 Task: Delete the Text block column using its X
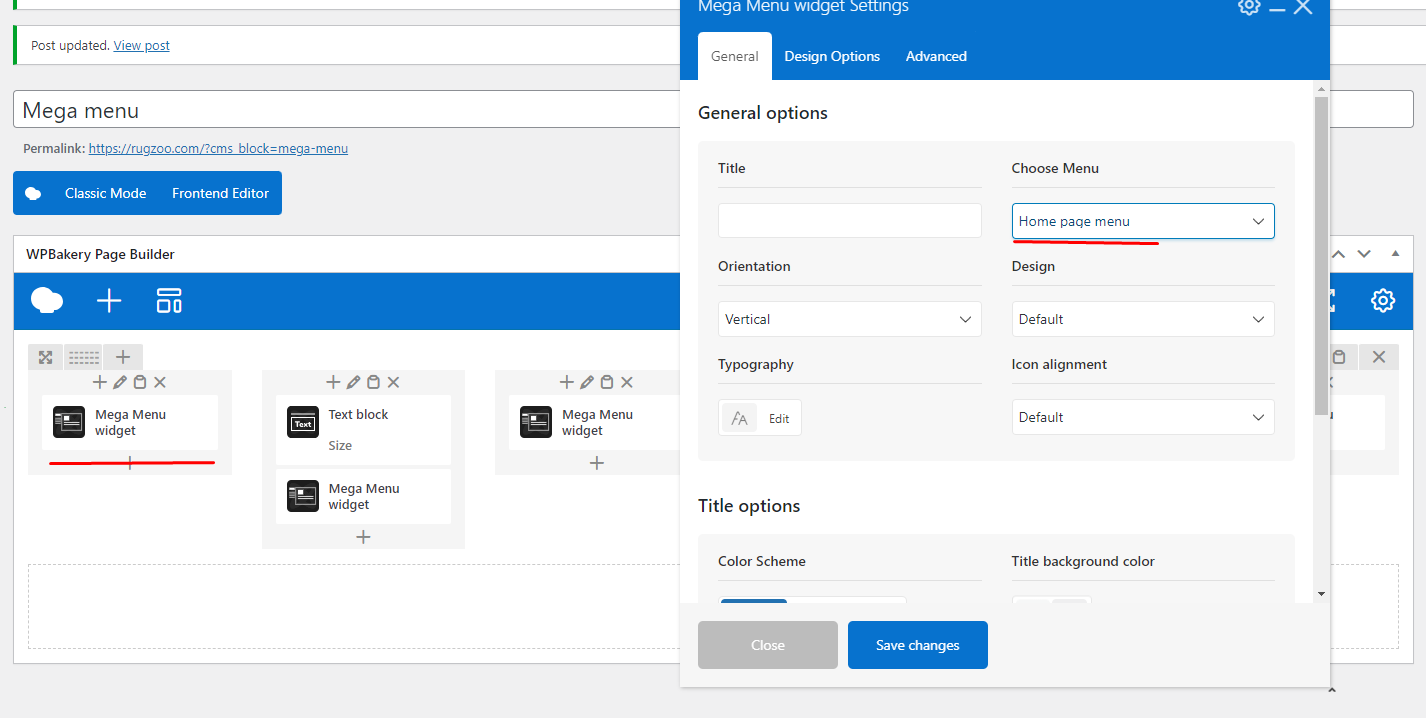(393, 382)
